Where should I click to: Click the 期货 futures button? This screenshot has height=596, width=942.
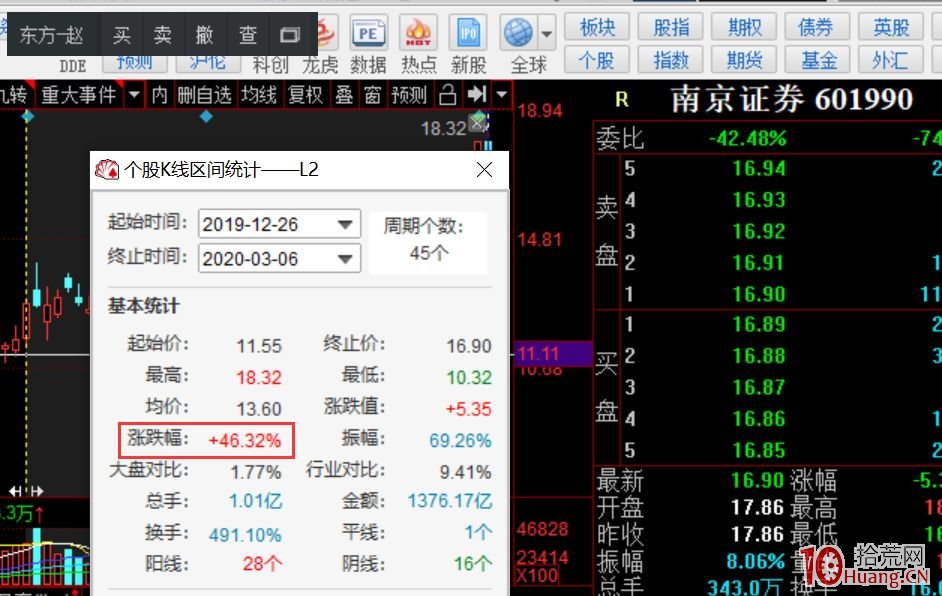(x=744, y=60)
